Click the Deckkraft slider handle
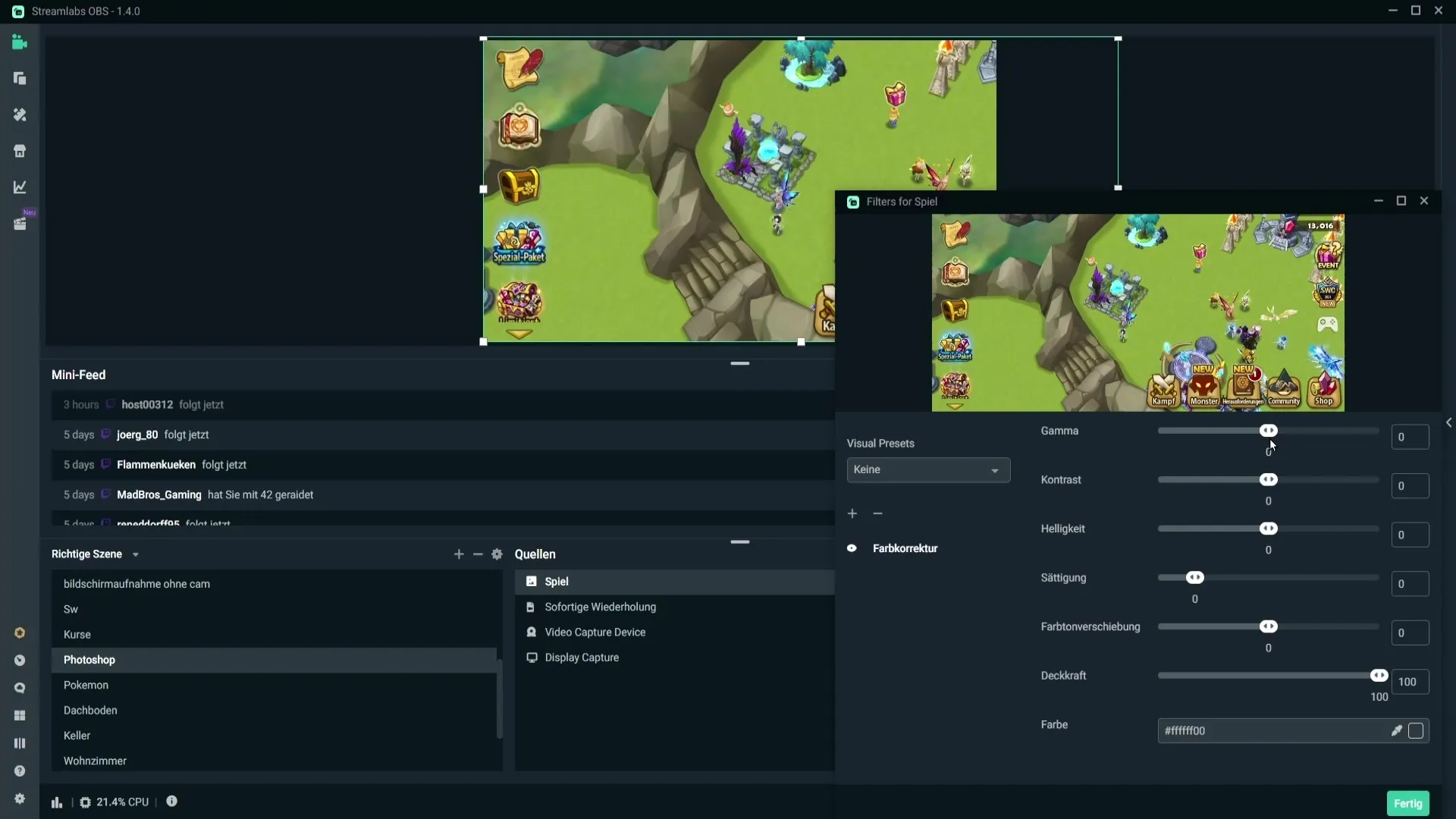Image resolution: width=1456 pixels, height=819 pixels. click(1379, 676)
